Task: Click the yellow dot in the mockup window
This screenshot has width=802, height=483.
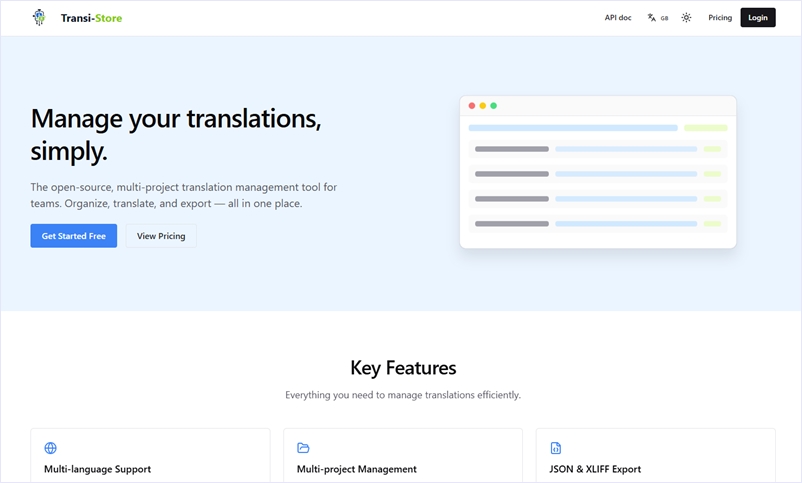Action: [x=483, y=106]
